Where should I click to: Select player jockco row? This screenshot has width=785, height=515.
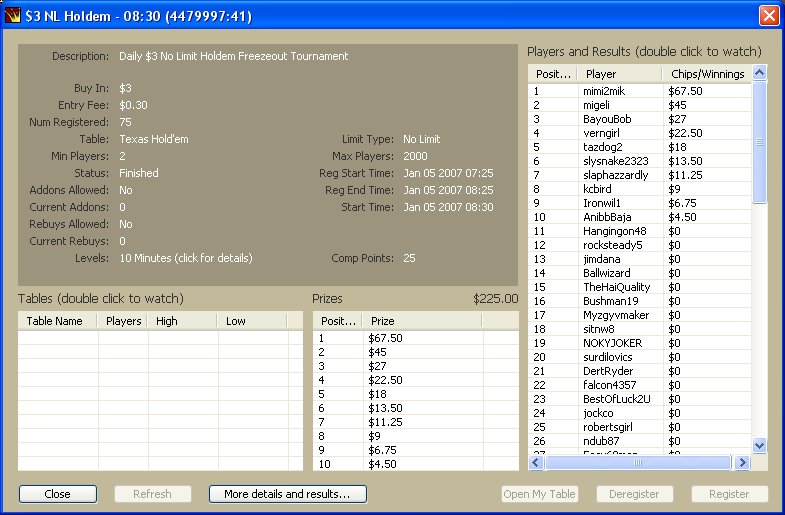(640, 413)
